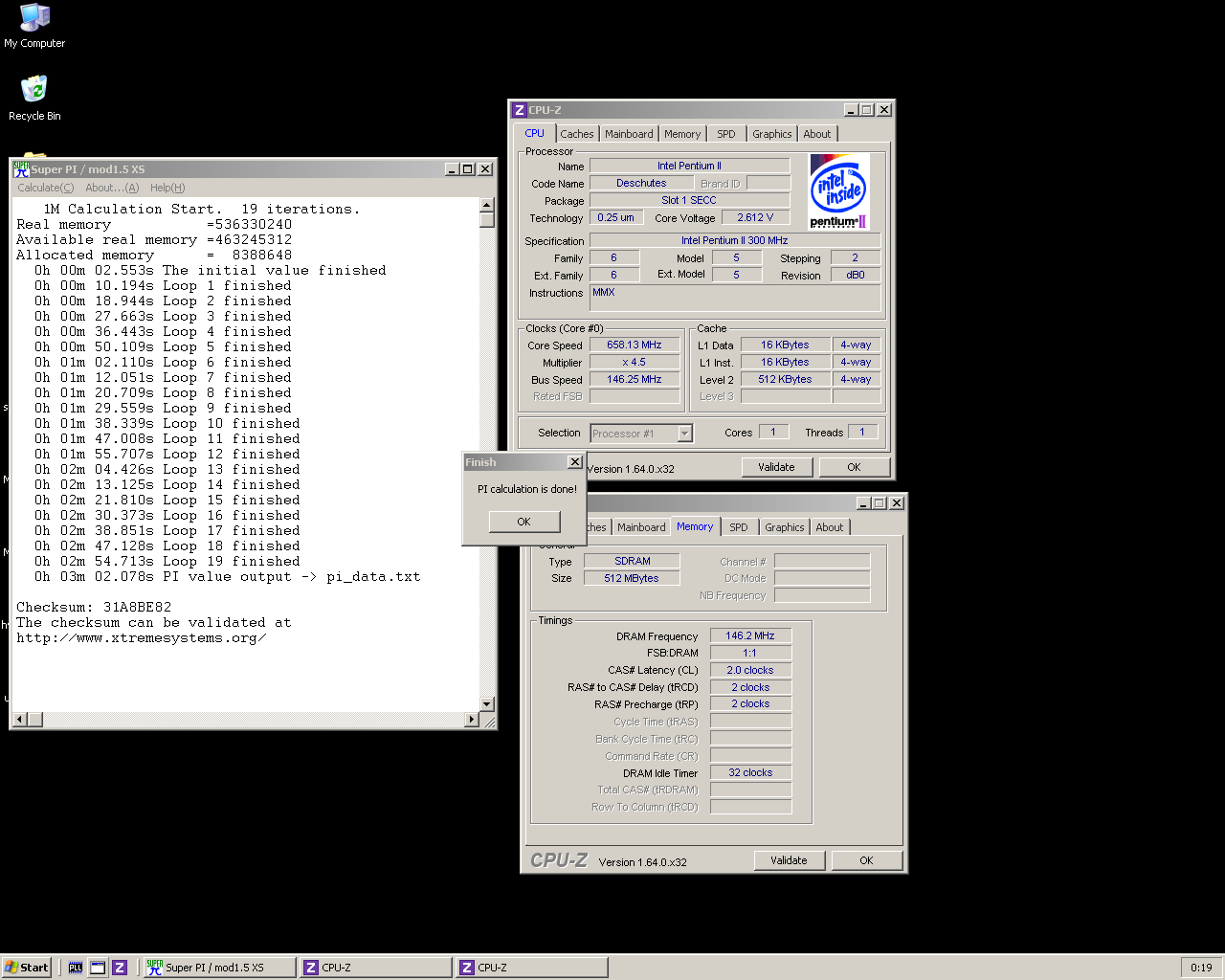Viewport: 1225px width, 980px height.
Task: Click the Code Name Deschutes field
Action: pos(641,183)
